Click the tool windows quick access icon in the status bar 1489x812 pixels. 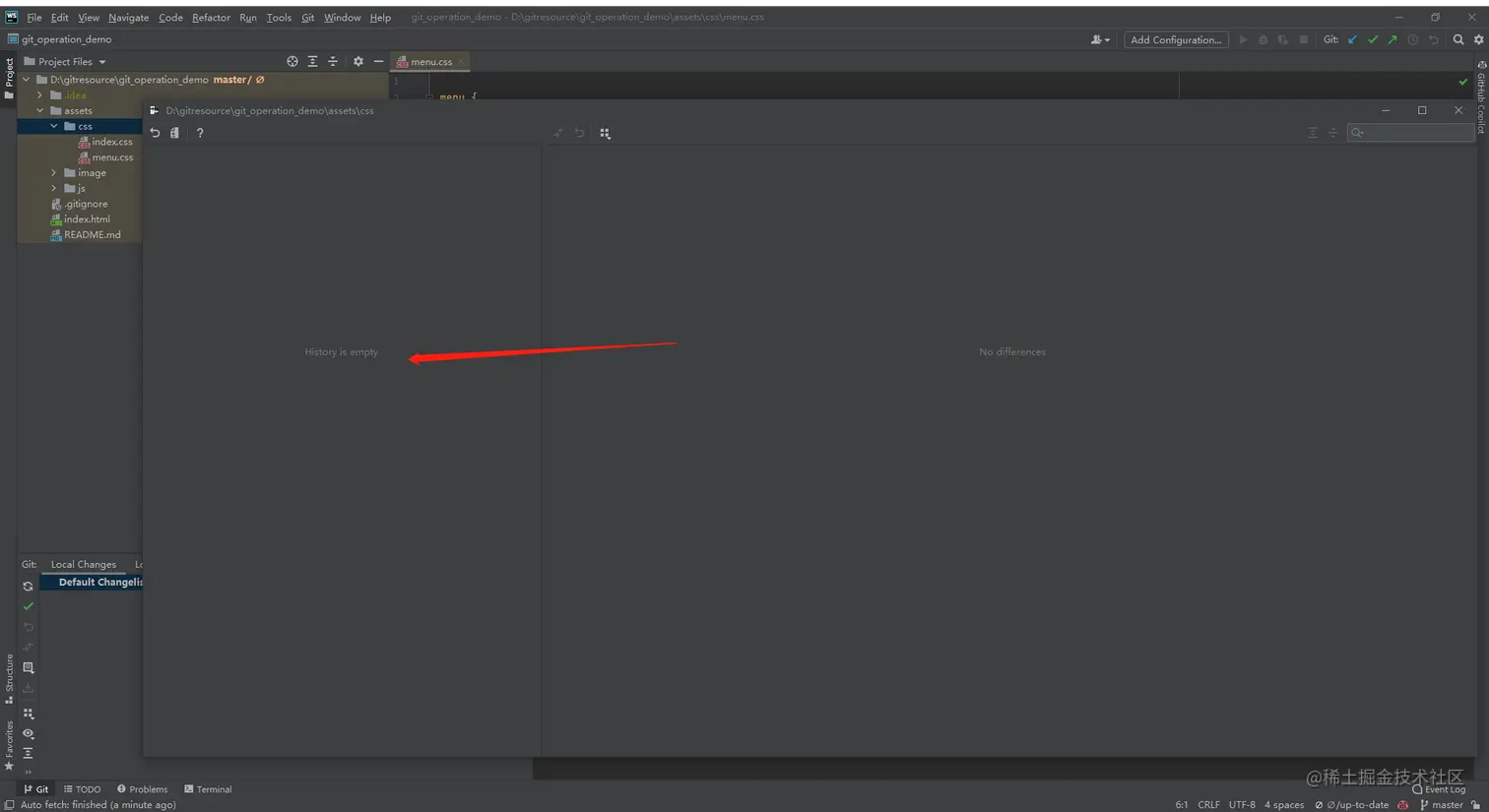(x=9, y=805)
